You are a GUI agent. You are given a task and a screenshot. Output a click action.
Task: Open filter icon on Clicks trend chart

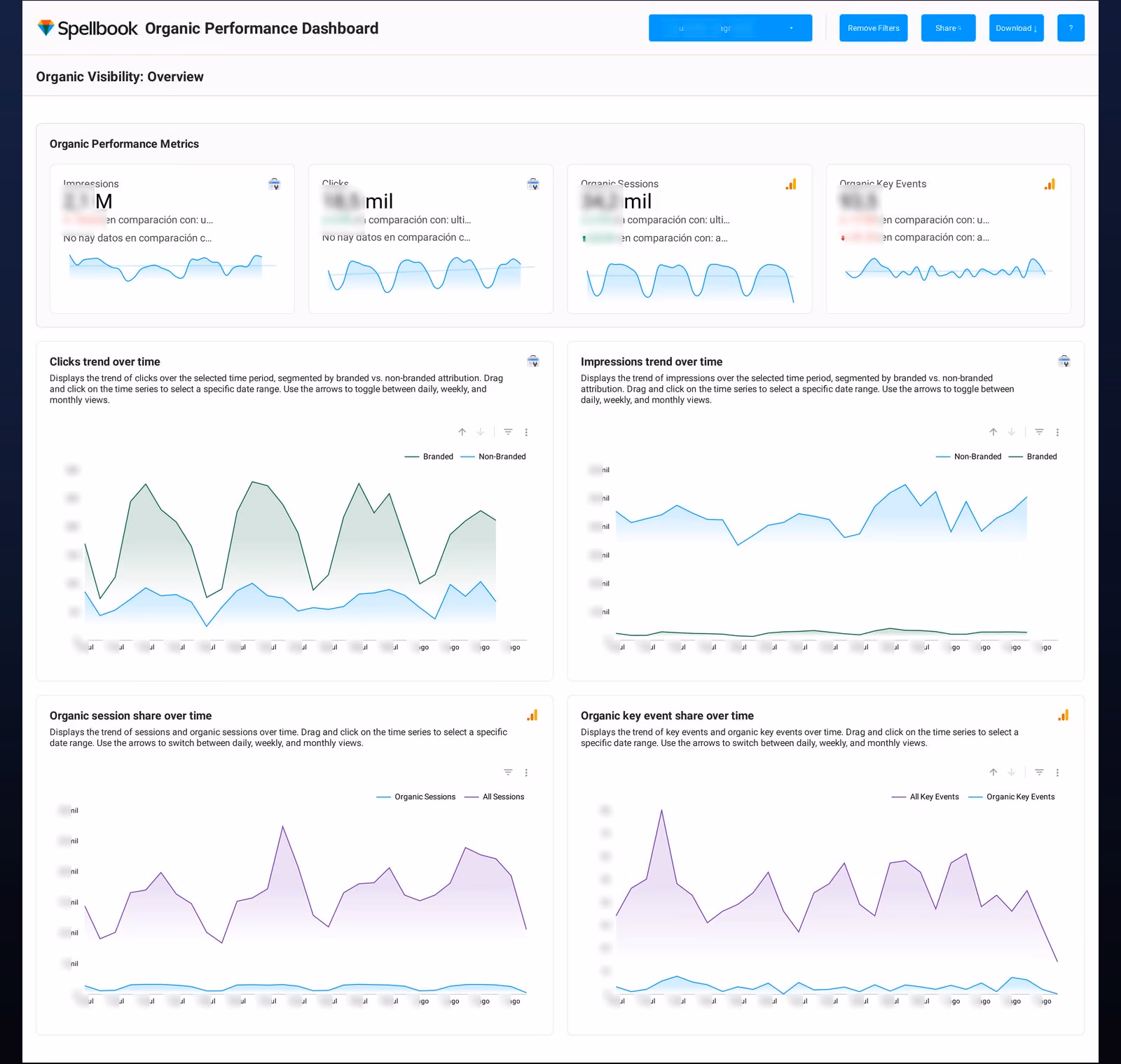click(x=508, y=432)
